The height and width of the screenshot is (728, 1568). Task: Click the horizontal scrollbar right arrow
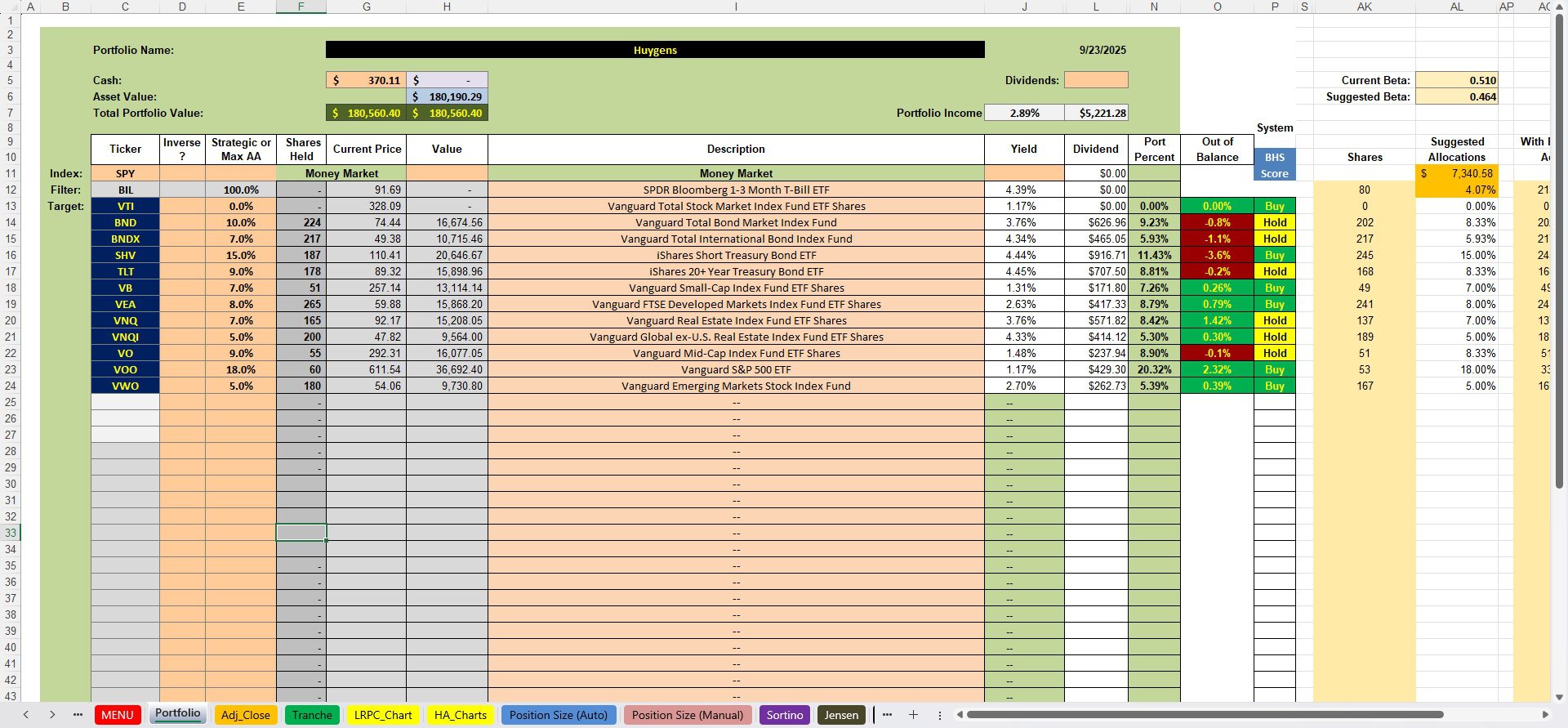[x=1545, y=715]
